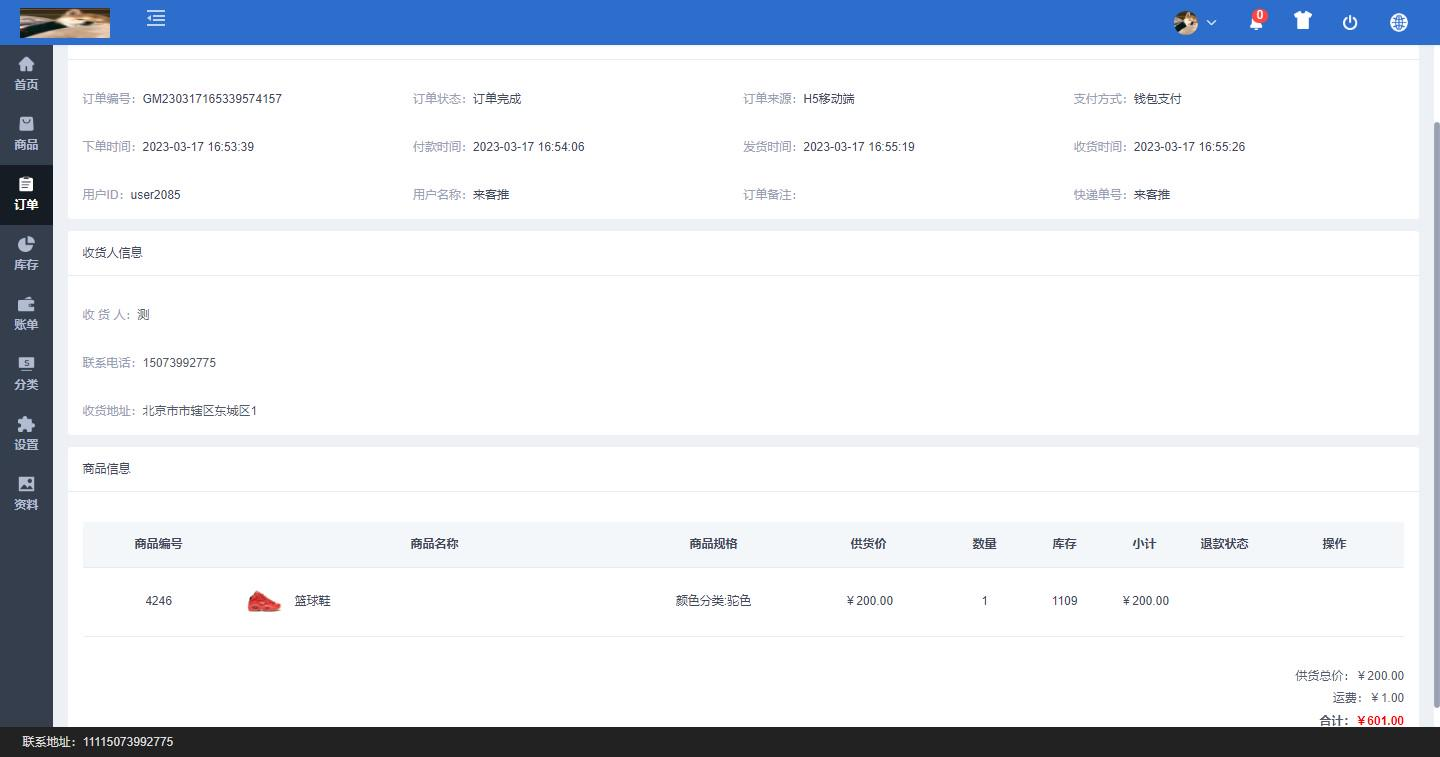
Task: Click the user ID user2085
Action: point(156,195)
